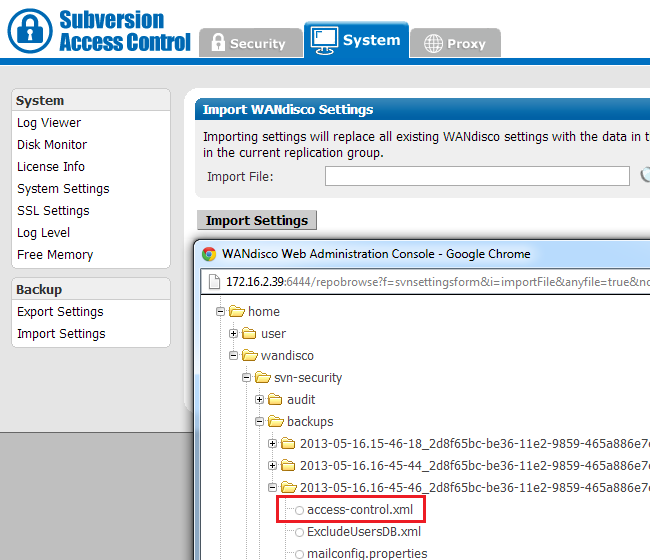Open Log Viewer from System menu
Image resolution: width=650 pixels, height=560 pixels.
pyautogui.click(x=49, y=123)
